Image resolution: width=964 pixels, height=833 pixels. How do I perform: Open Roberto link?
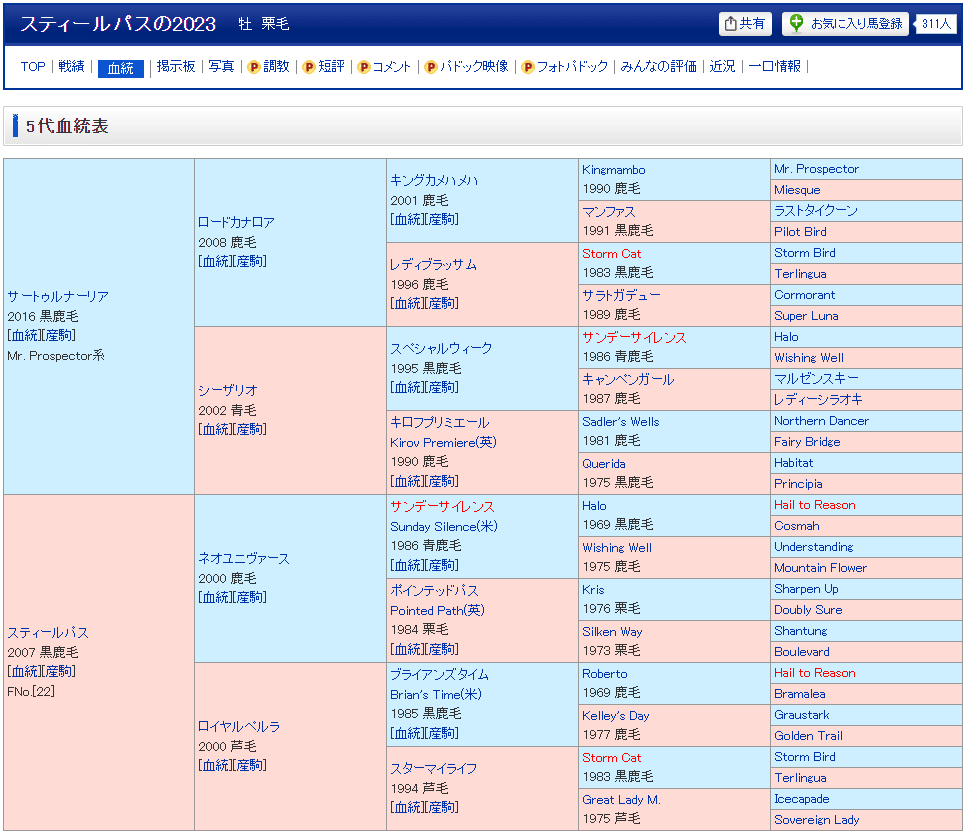(605, 674)
